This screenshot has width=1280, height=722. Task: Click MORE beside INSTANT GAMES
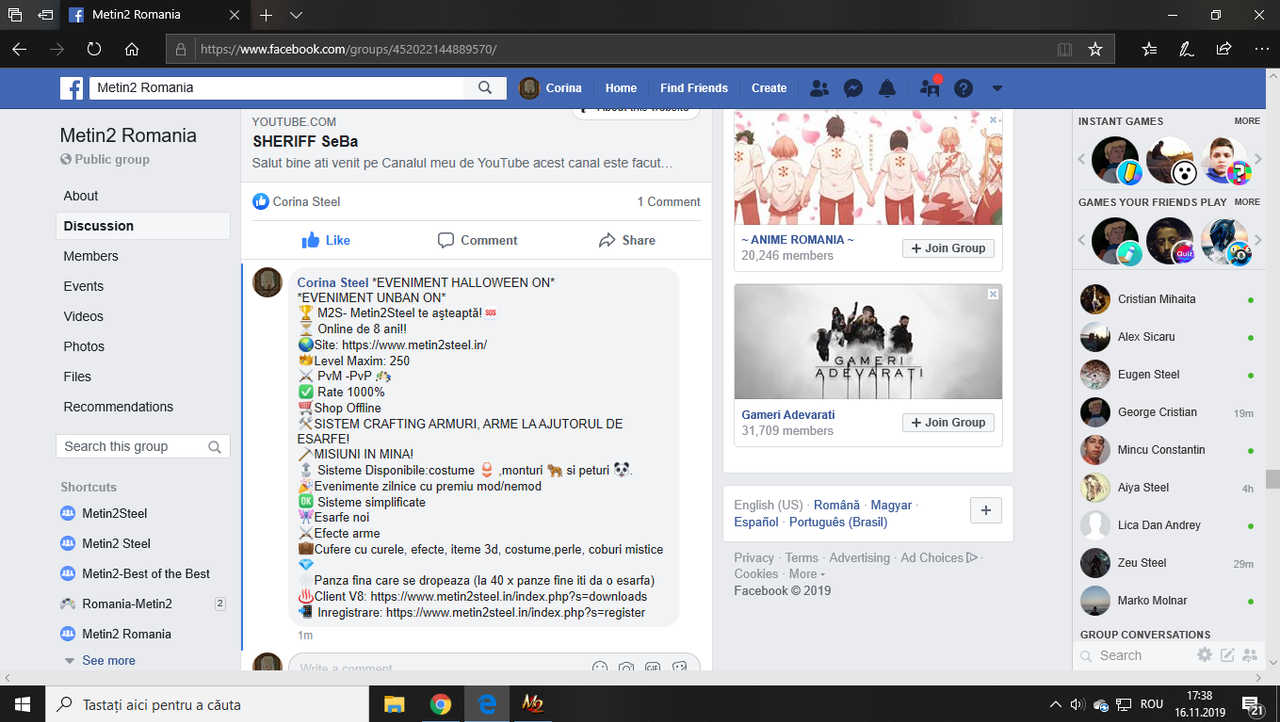(1247, 121)
